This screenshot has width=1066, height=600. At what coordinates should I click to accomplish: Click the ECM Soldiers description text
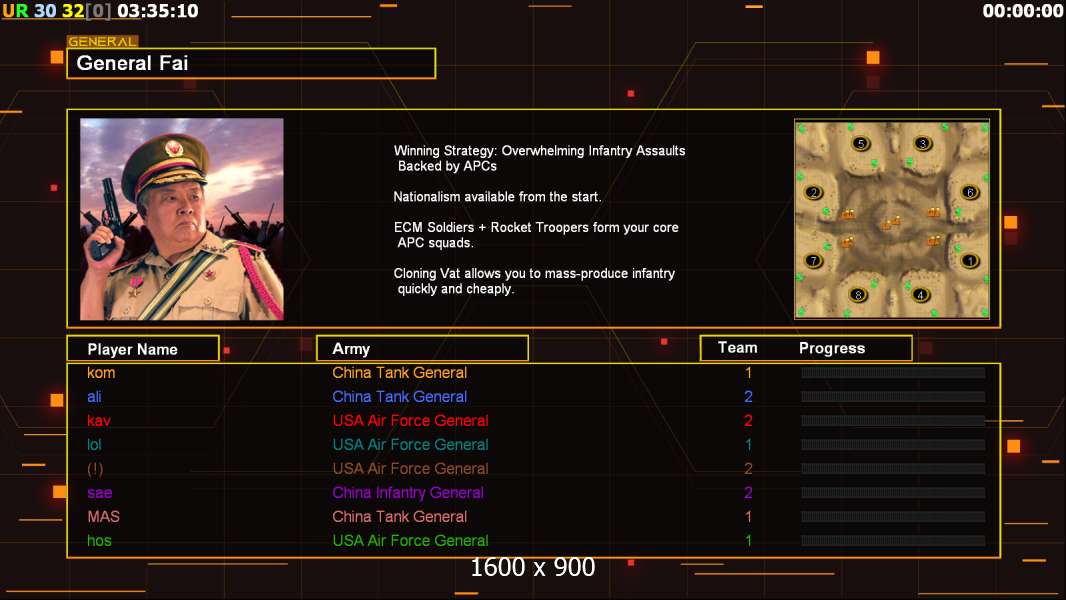tap(536, 235)
